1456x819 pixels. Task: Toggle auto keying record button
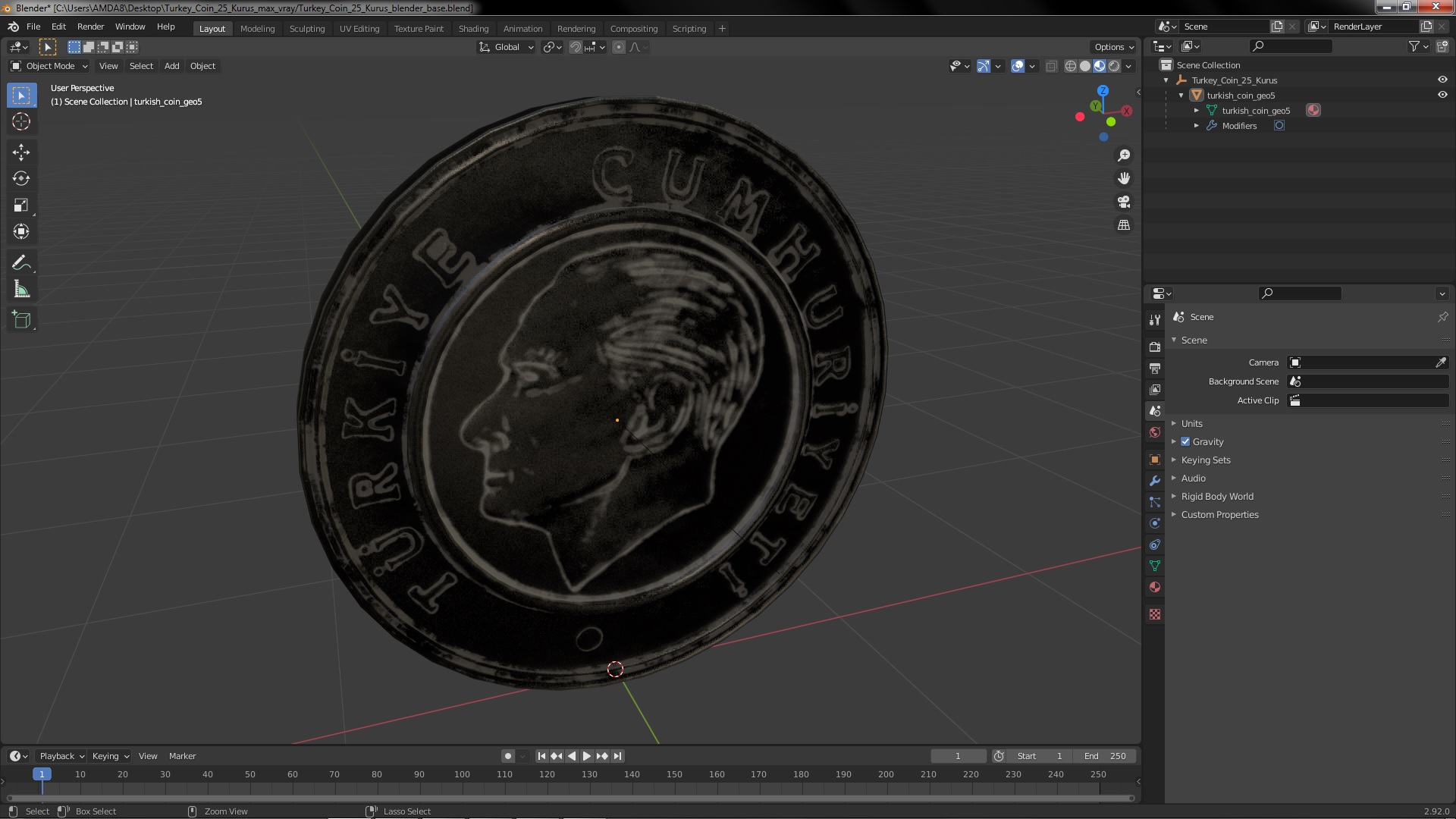click(x=508, y=756)
